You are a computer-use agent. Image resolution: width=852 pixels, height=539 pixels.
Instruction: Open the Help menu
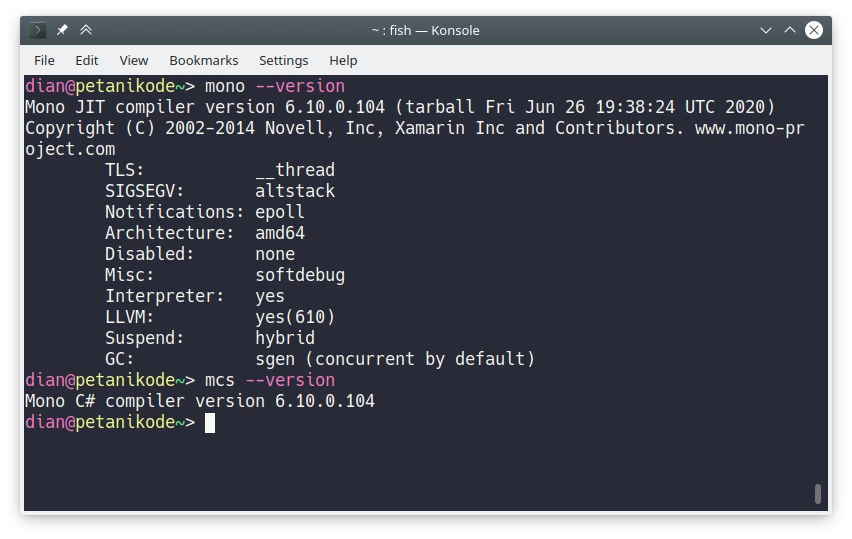pyautogui.click(x=343, y=60)
